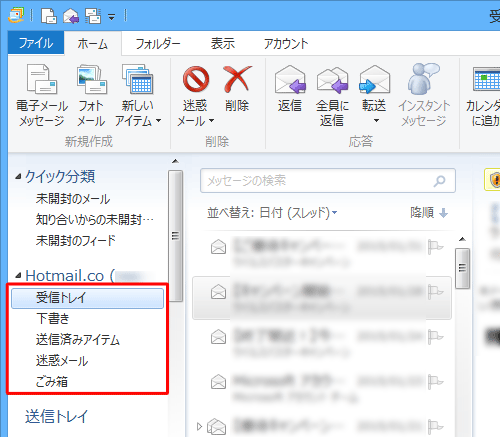
Task: Click the first message envelope icon
Action: (218, 247)
